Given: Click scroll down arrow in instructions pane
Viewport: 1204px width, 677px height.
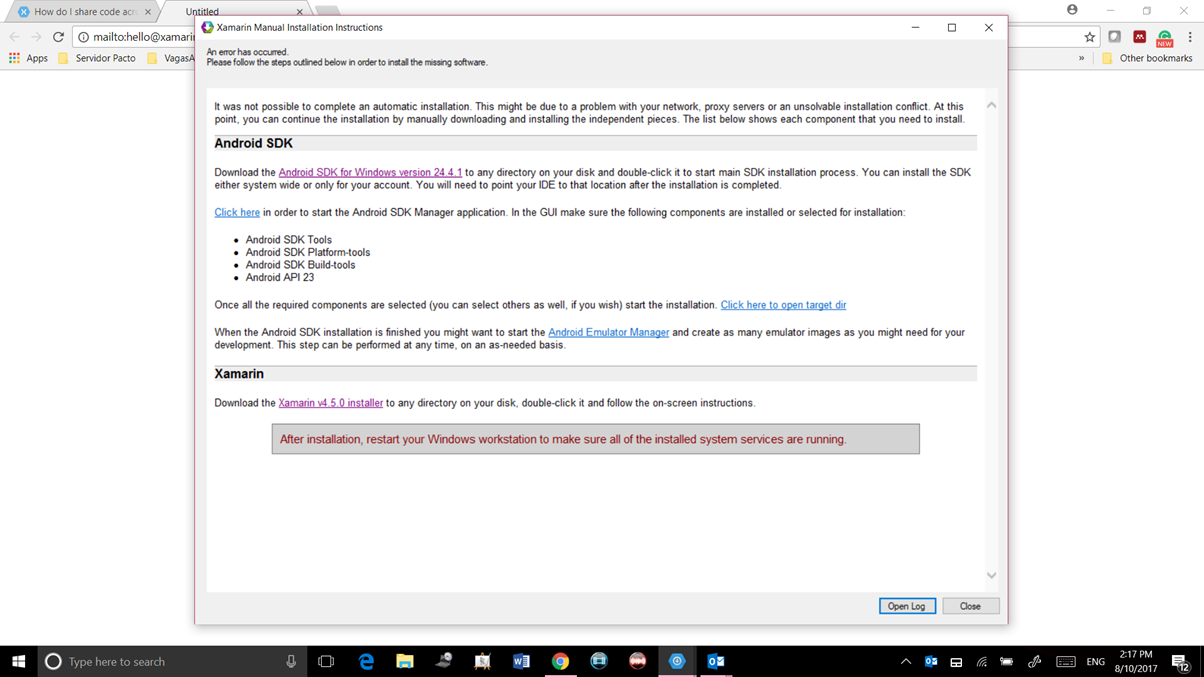Looking at the screenshot, I should click(x=991, y=575).
